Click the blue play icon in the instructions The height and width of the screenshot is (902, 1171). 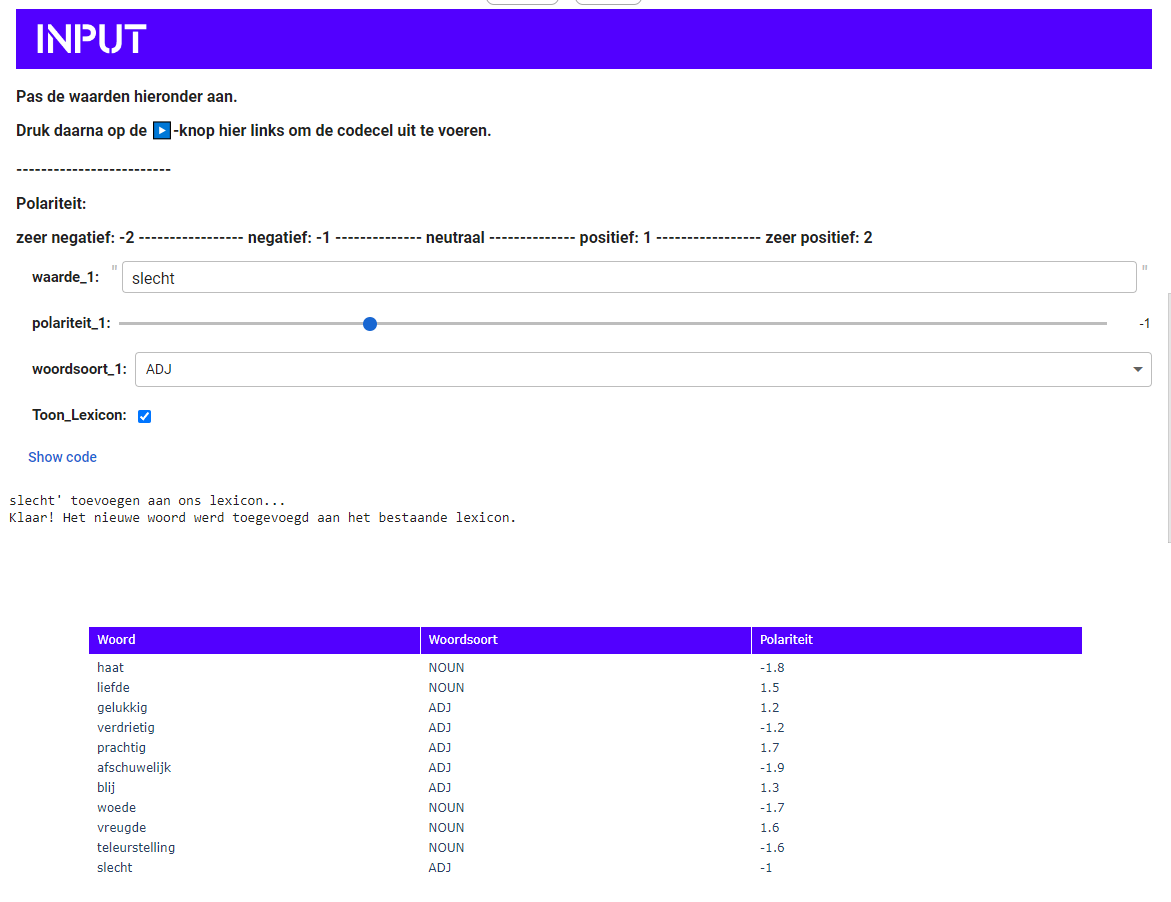(162, 131)
